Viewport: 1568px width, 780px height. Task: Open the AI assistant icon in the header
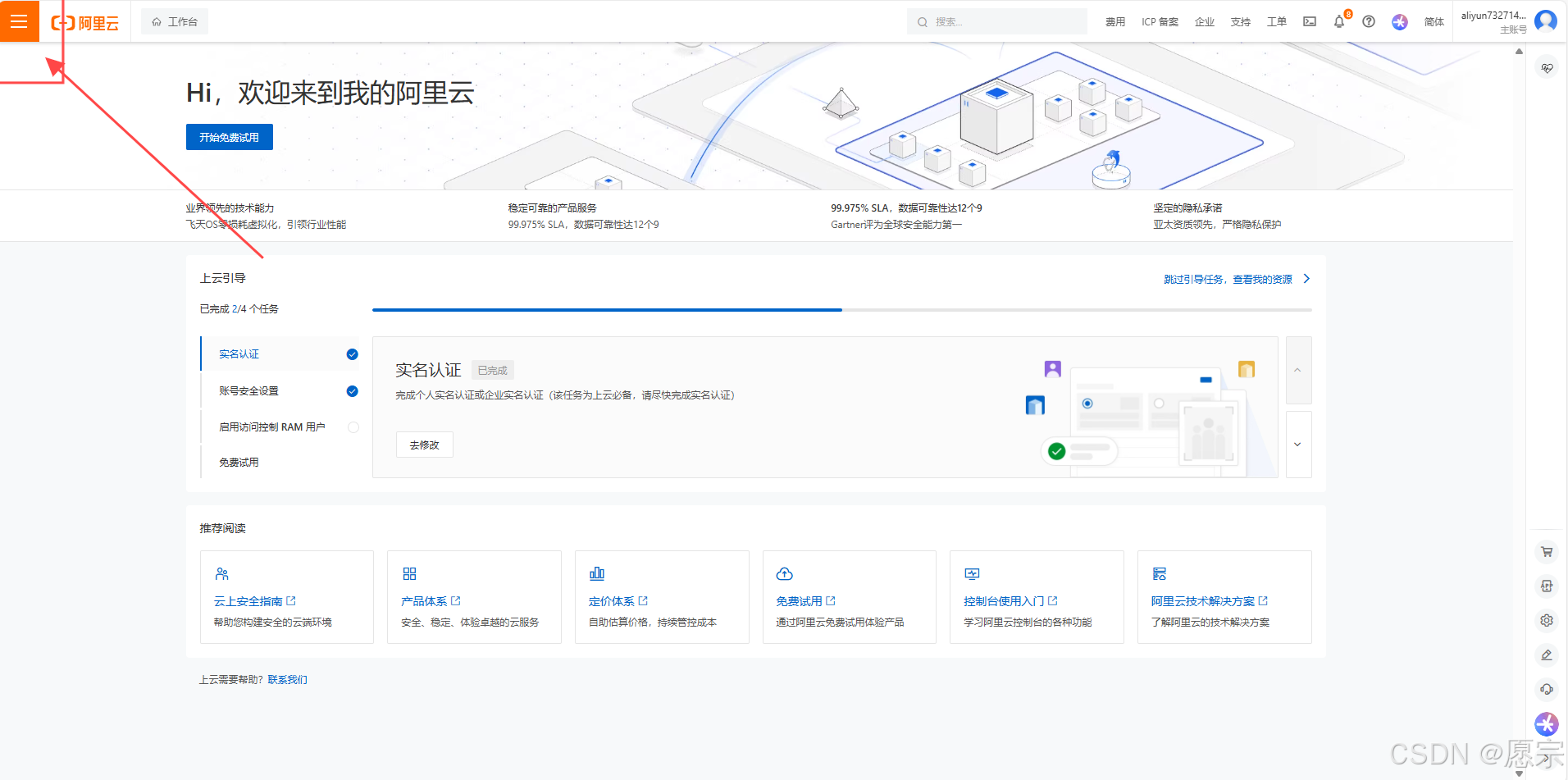pyautogui.click(x=1400, y=22)
